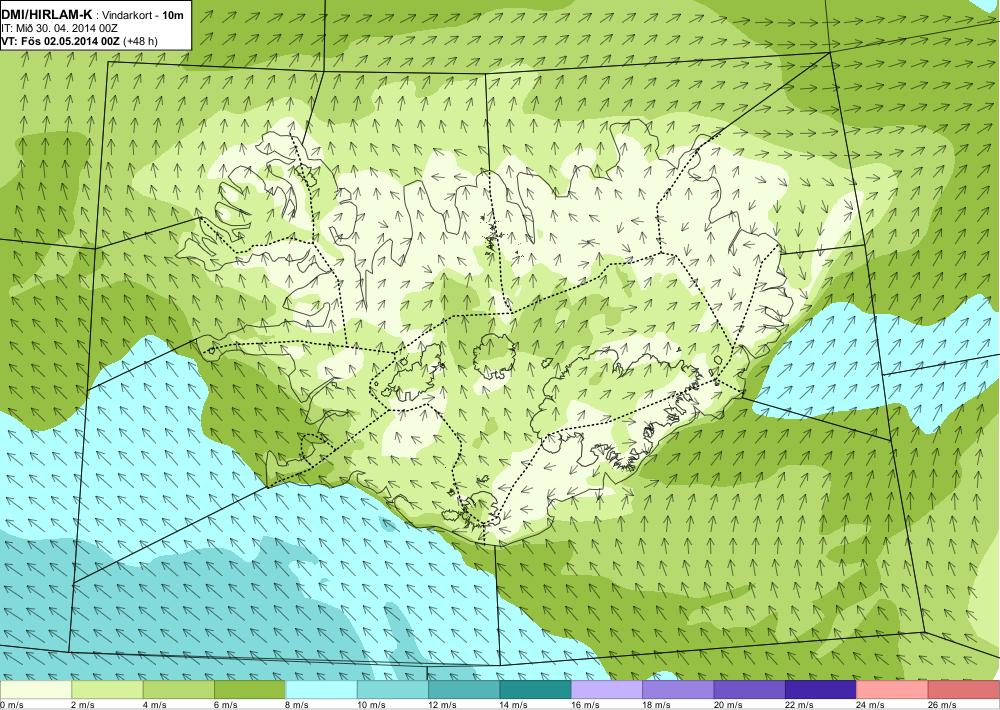The image size is (1000, 710).
Task: Pick the dark indigo 22–24 m/s legend swatch
Action: click(821, 690)
